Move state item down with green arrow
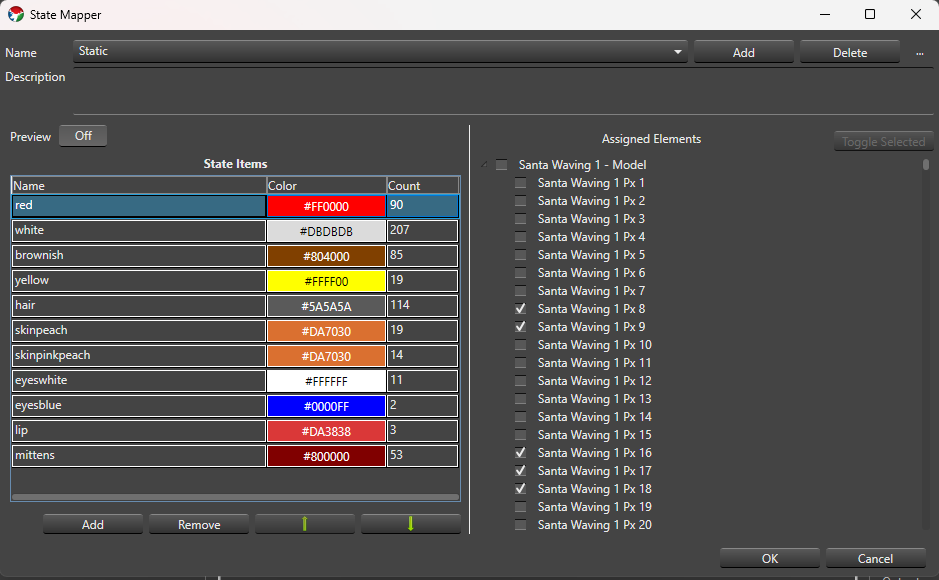 (x=411, y=524)
